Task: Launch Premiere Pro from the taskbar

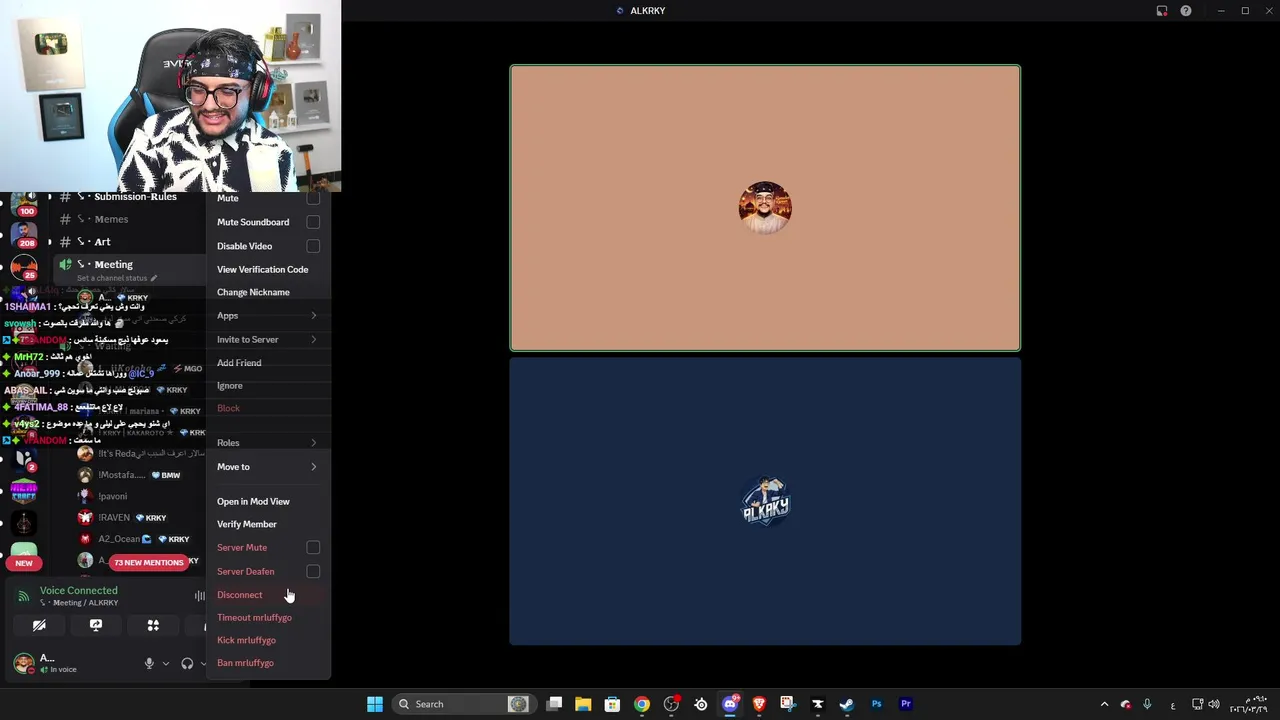Action: (906, 704)
